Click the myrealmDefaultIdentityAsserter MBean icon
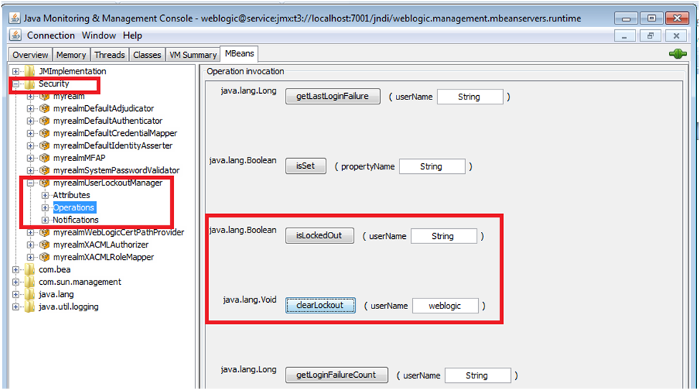Image resolution: width=700 pixels, height=390 pixels. point(44,145)
